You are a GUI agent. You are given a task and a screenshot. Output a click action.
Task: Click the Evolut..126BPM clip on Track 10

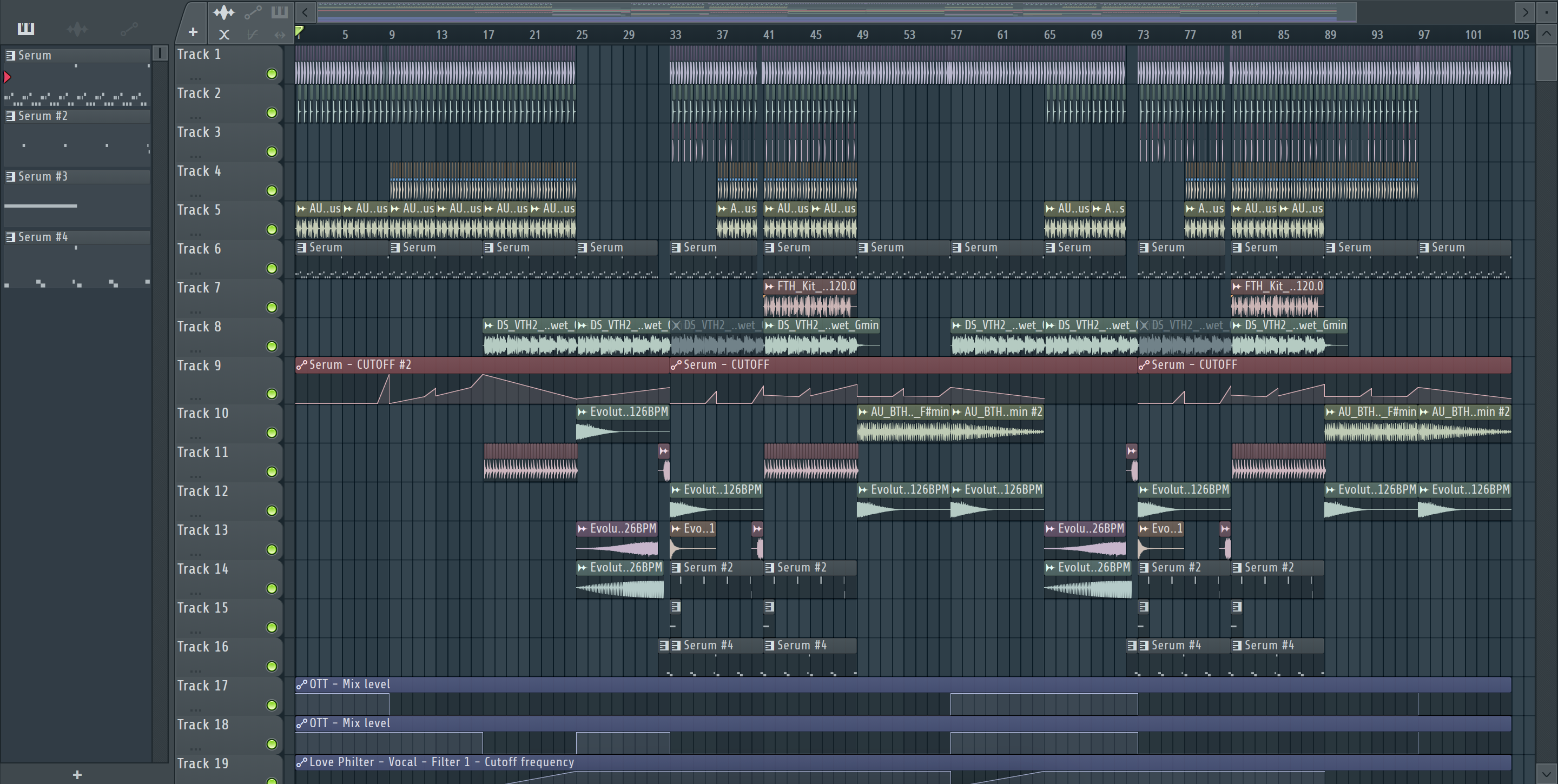[x=623, y=423]
